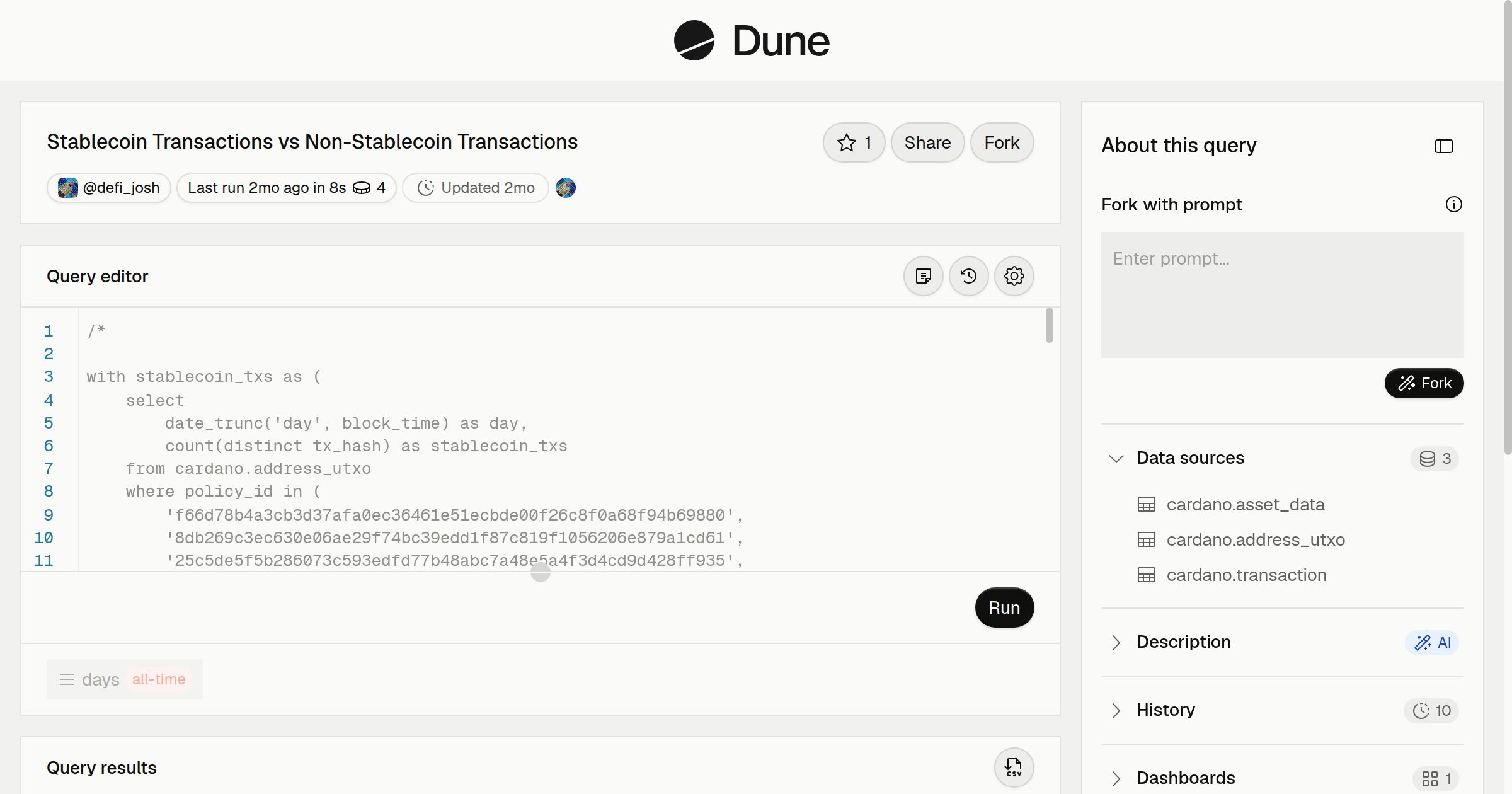Click the History count badge 10
The height and width of the screenshot is (794, 1512).
1431,711
